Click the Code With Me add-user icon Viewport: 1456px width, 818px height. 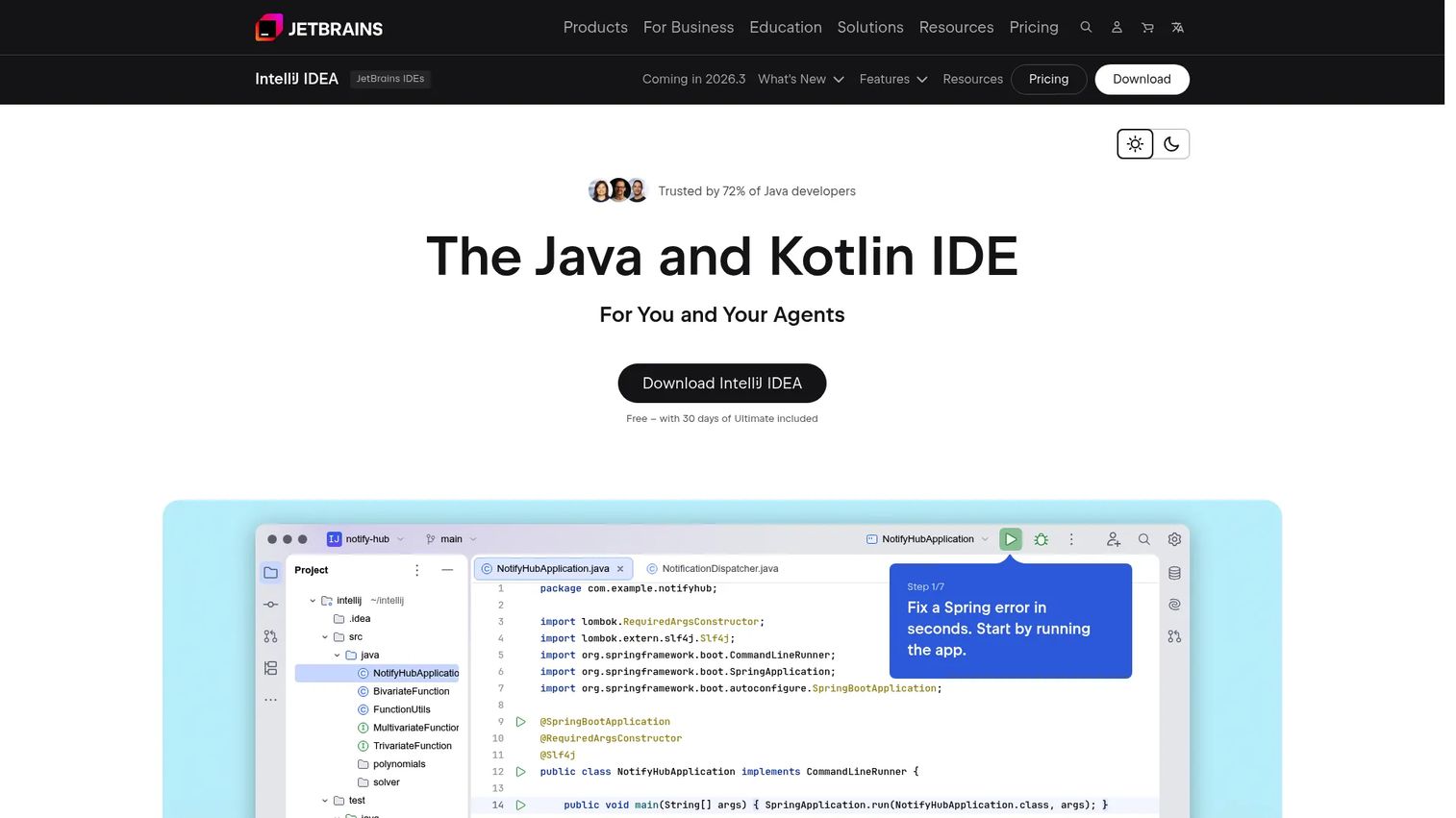(1114, 539)
